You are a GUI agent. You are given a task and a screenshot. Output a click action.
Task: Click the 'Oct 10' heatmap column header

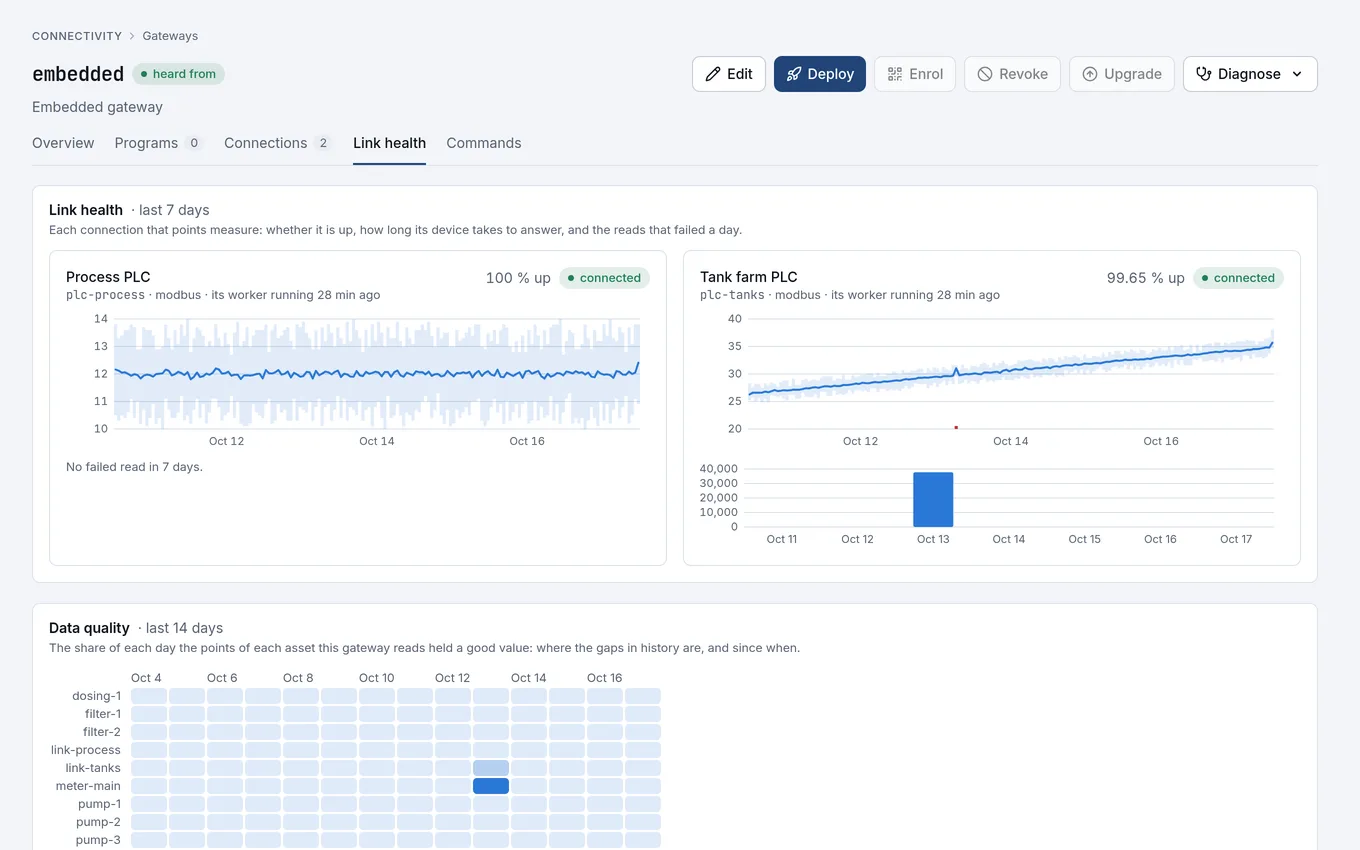pyautogui.click(x=377, y=678)
